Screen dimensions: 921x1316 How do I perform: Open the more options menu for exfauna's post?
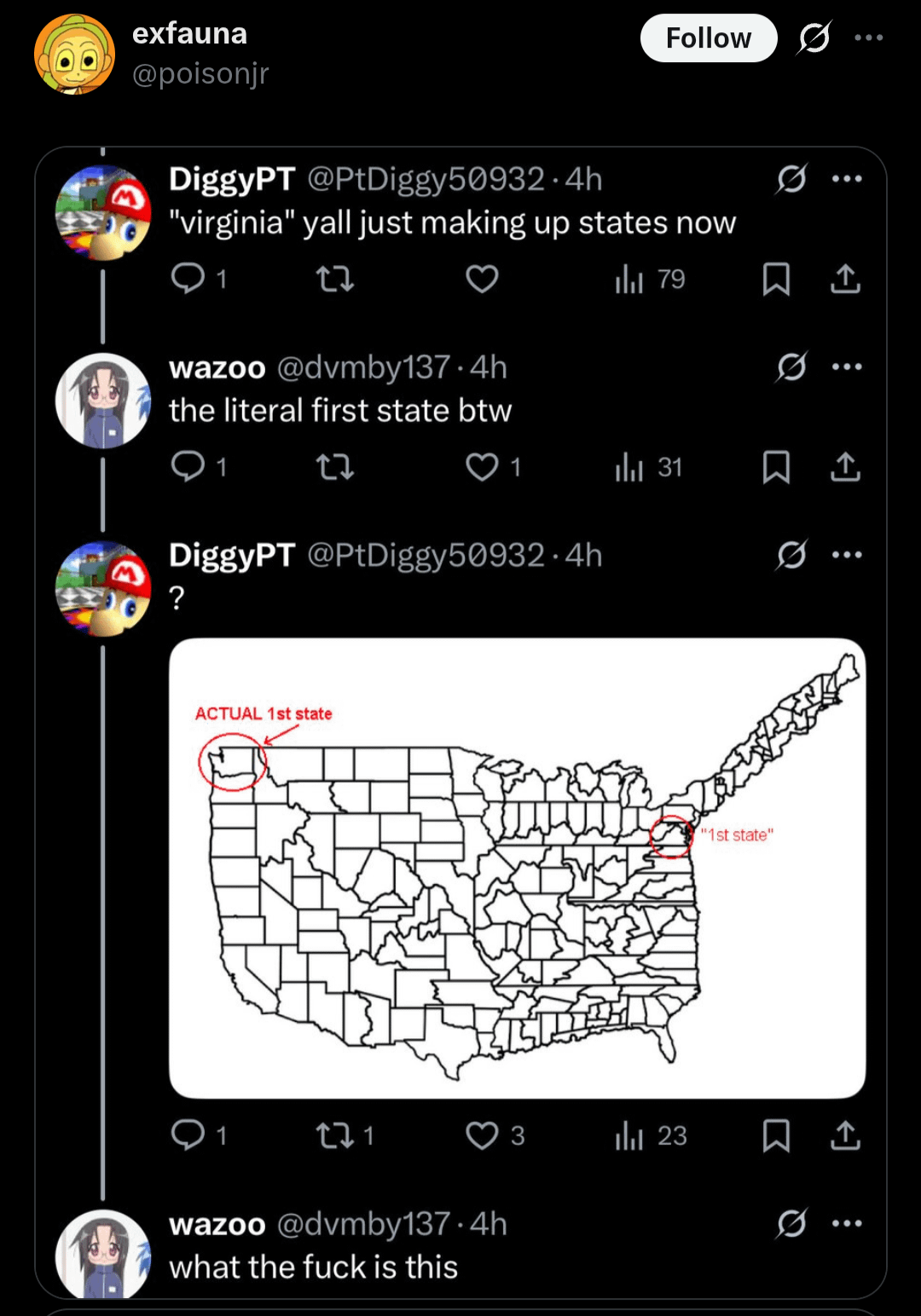[x=868, y=38]
